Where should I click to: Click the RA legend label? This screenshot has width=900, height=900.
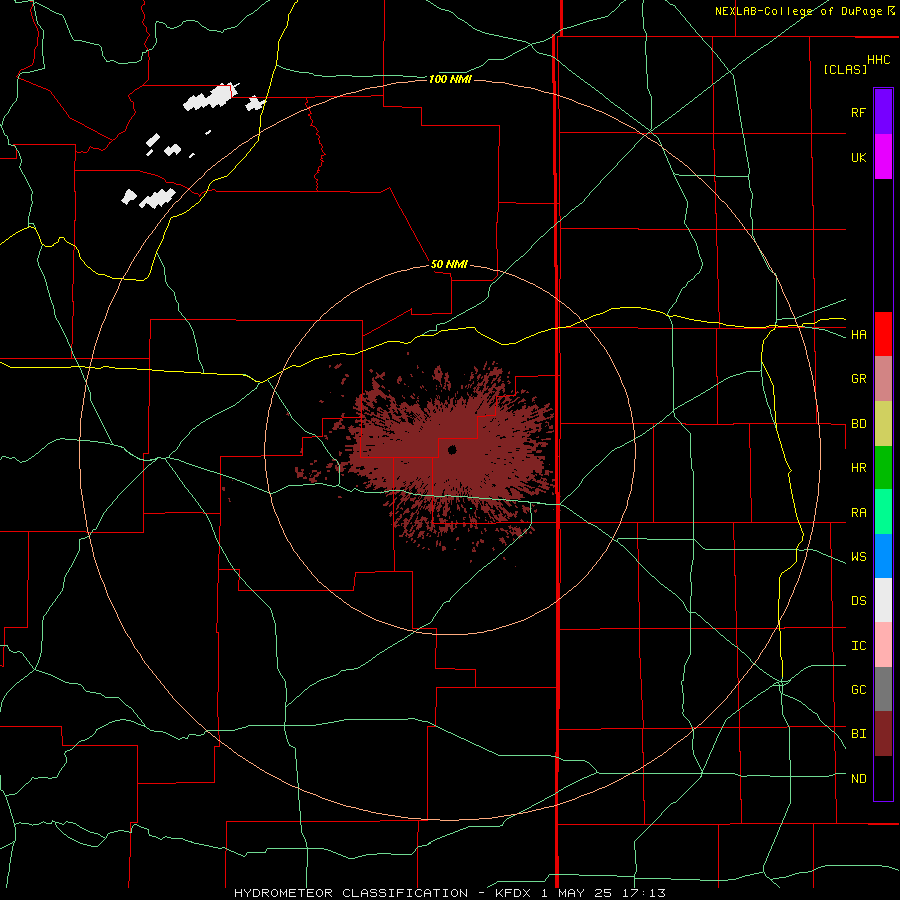tap(858, 513)
